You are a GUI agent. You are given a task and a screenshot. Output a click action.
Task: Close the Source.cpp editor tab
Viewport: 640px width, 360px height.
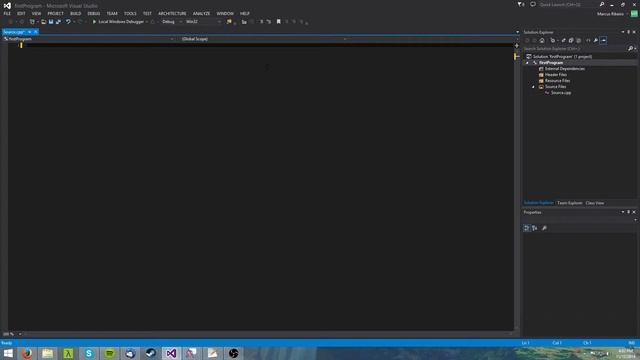(x=36, y=32)
